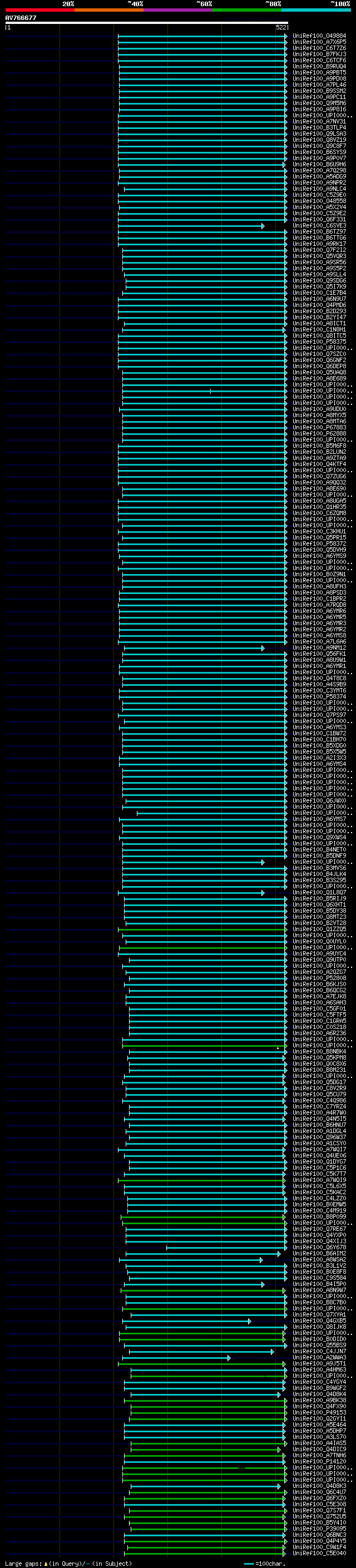Select hit label UniRef100_A8E689
The image size is (356, 1568).
319,379
